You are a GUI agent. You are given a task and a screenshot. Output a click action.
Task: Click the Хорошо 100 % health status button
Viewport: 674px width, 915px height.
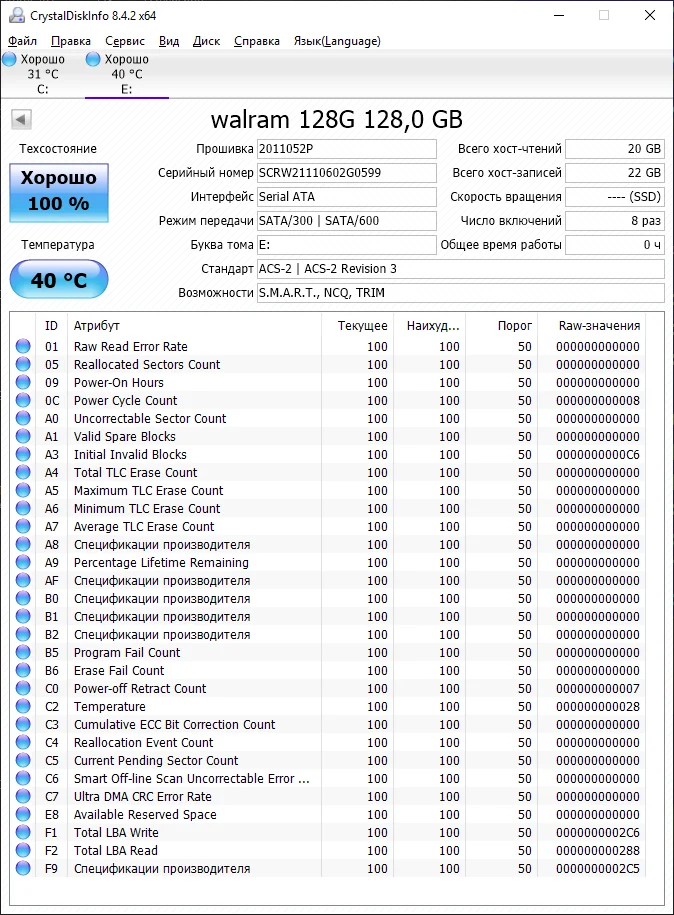click(x=59, y=193)
